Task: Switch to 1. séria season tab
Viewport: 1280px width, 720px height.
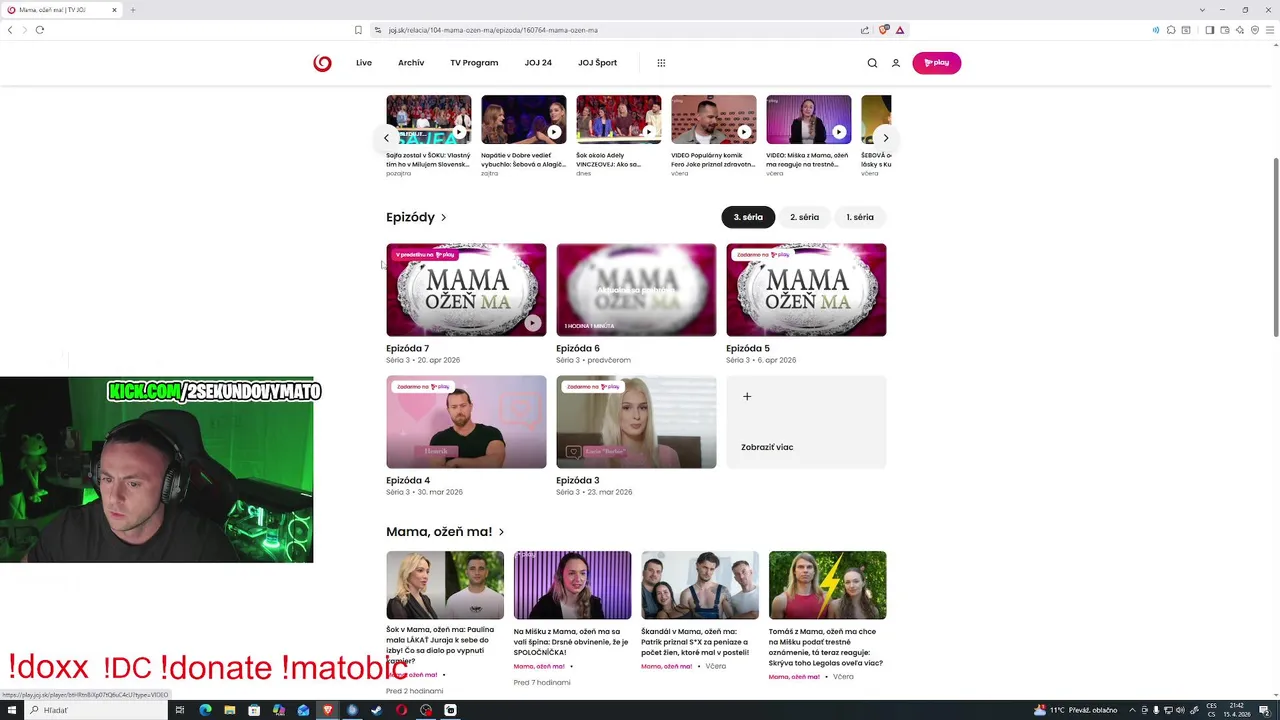Action: coord(860,217)
